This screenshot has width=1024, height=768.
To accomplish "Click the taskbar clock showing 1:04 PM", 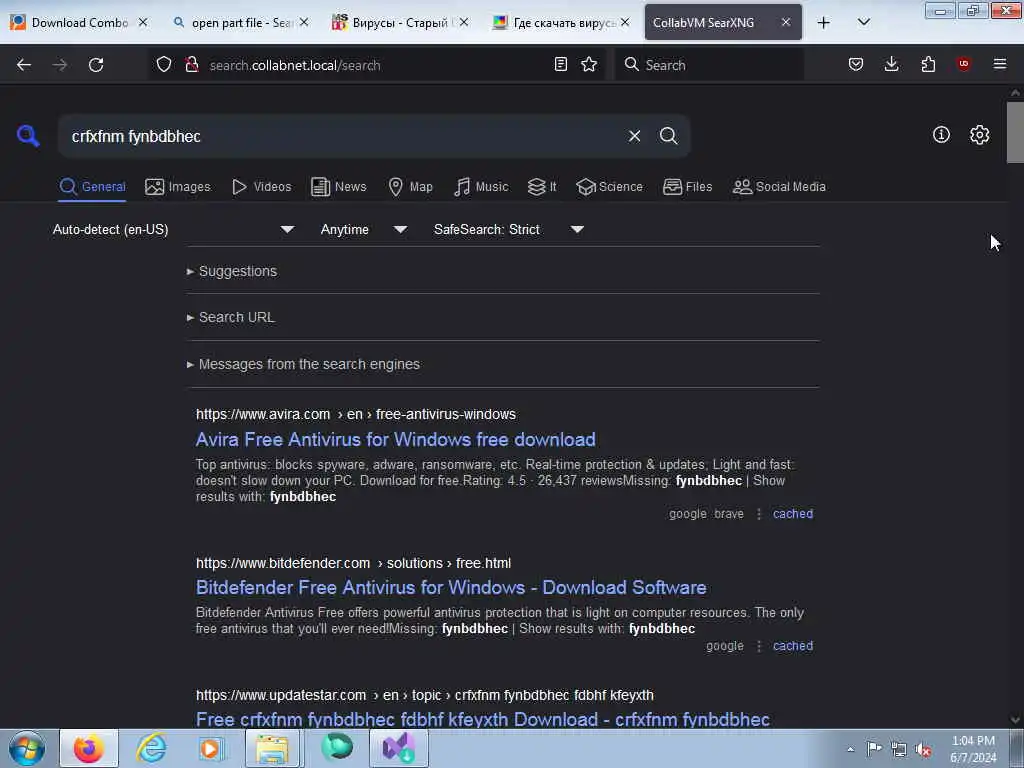I will 973,749.
